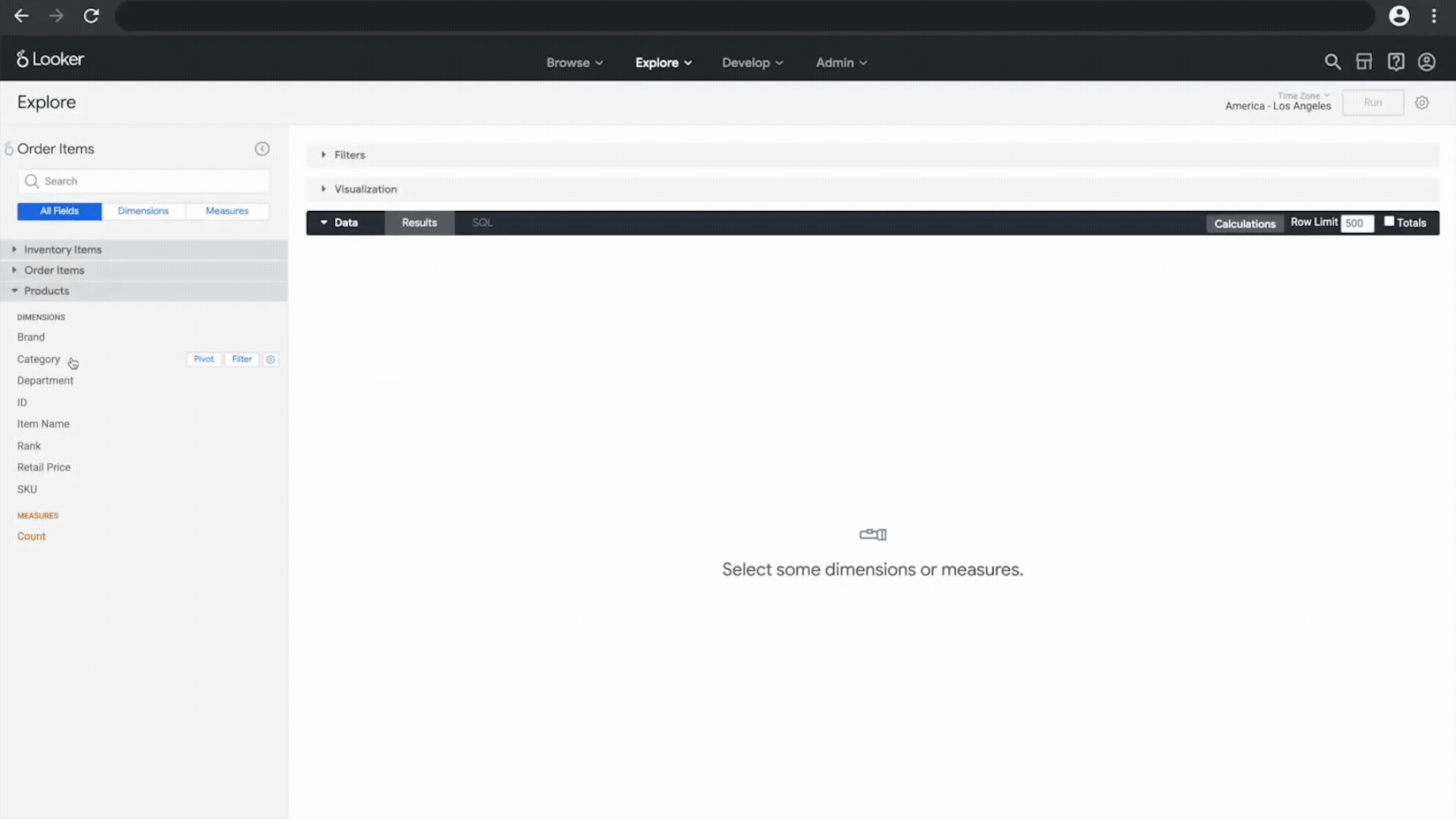Open the Marketplace store icon
Screen dimensions: 1456x819
click(1364, 62)
